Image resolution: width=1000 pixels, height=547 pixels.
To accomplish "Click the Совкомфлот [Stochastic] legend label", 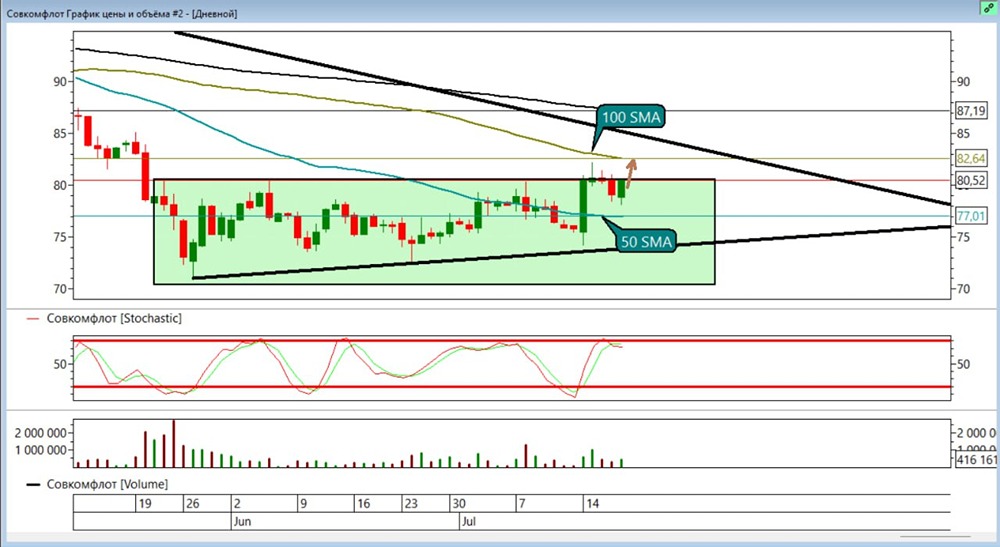I will (x=114, y=318).
